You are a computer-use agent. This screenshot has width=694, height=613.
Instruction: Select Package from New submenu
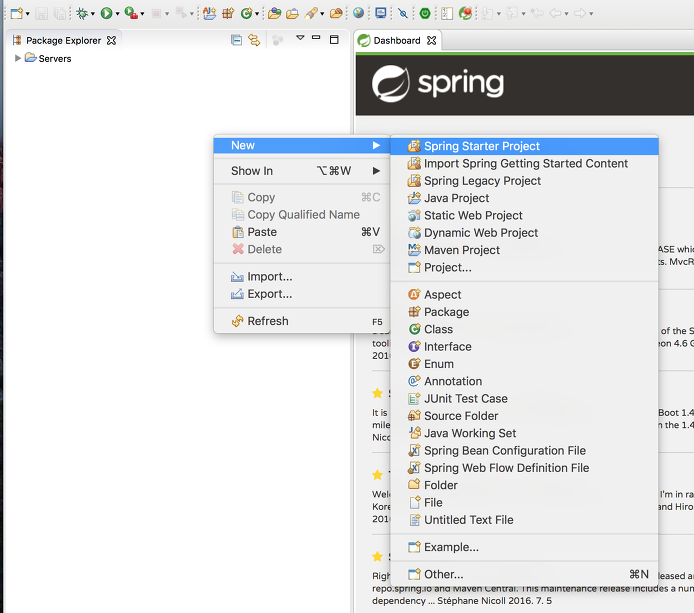point(524,312)
